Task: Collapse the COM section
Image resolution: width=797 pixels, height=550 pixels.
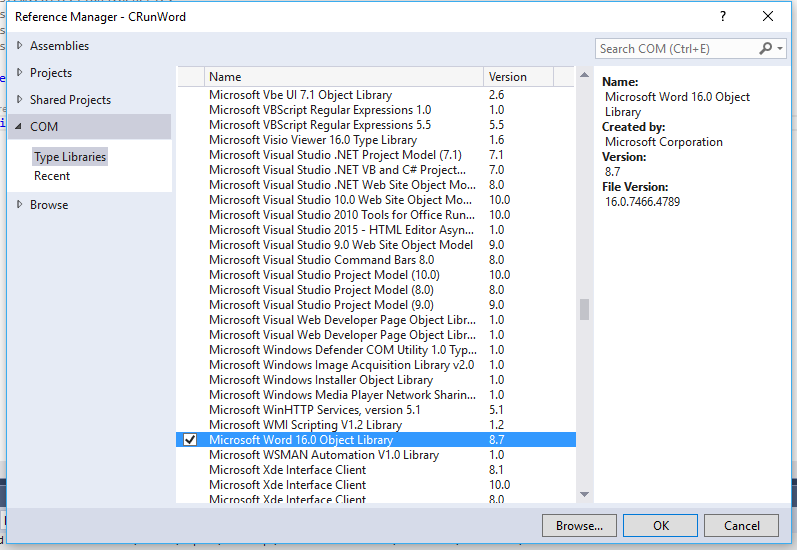Action: coord(19,127)
